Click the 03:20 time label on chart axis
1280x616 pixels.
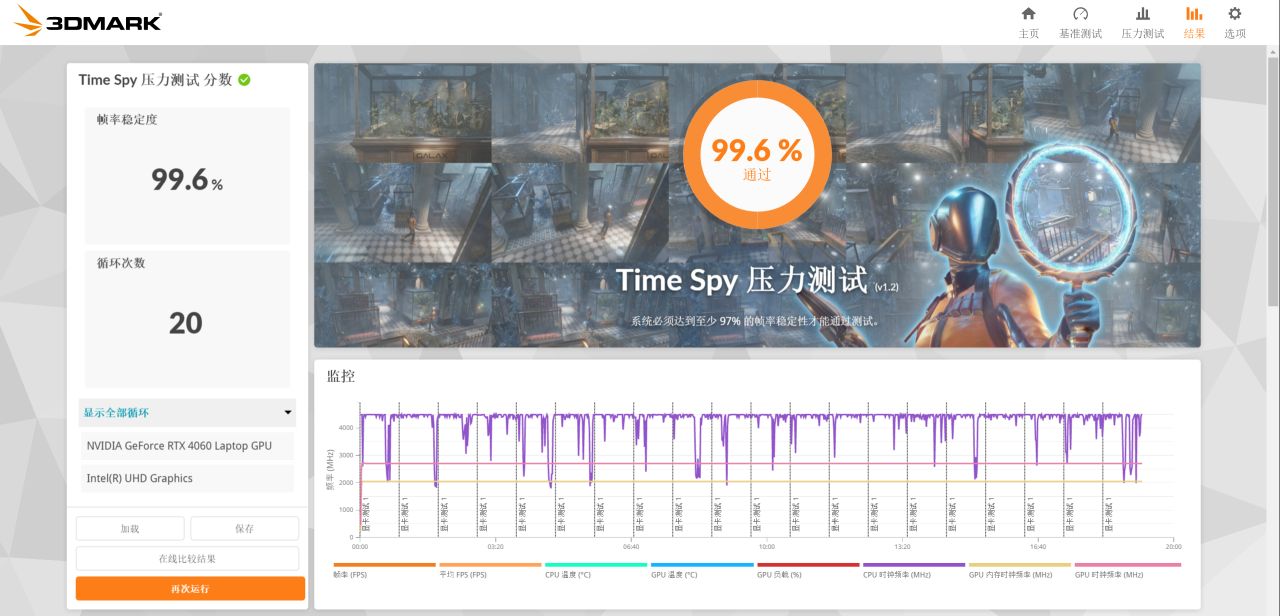click(495, 547)
